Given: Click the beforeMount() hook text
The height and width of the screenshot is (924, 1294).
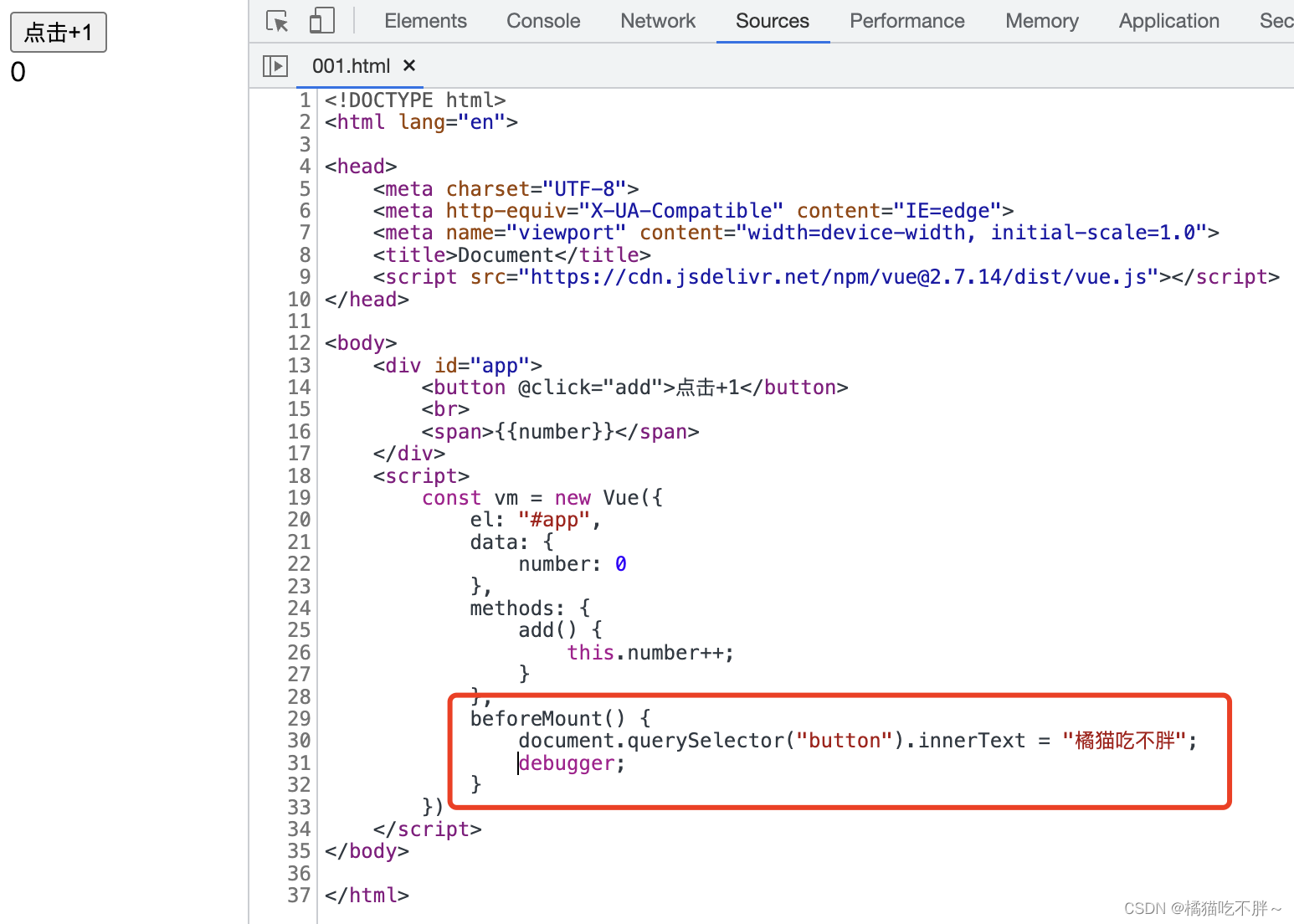Looking at the screenshot, I should point(547,718).
